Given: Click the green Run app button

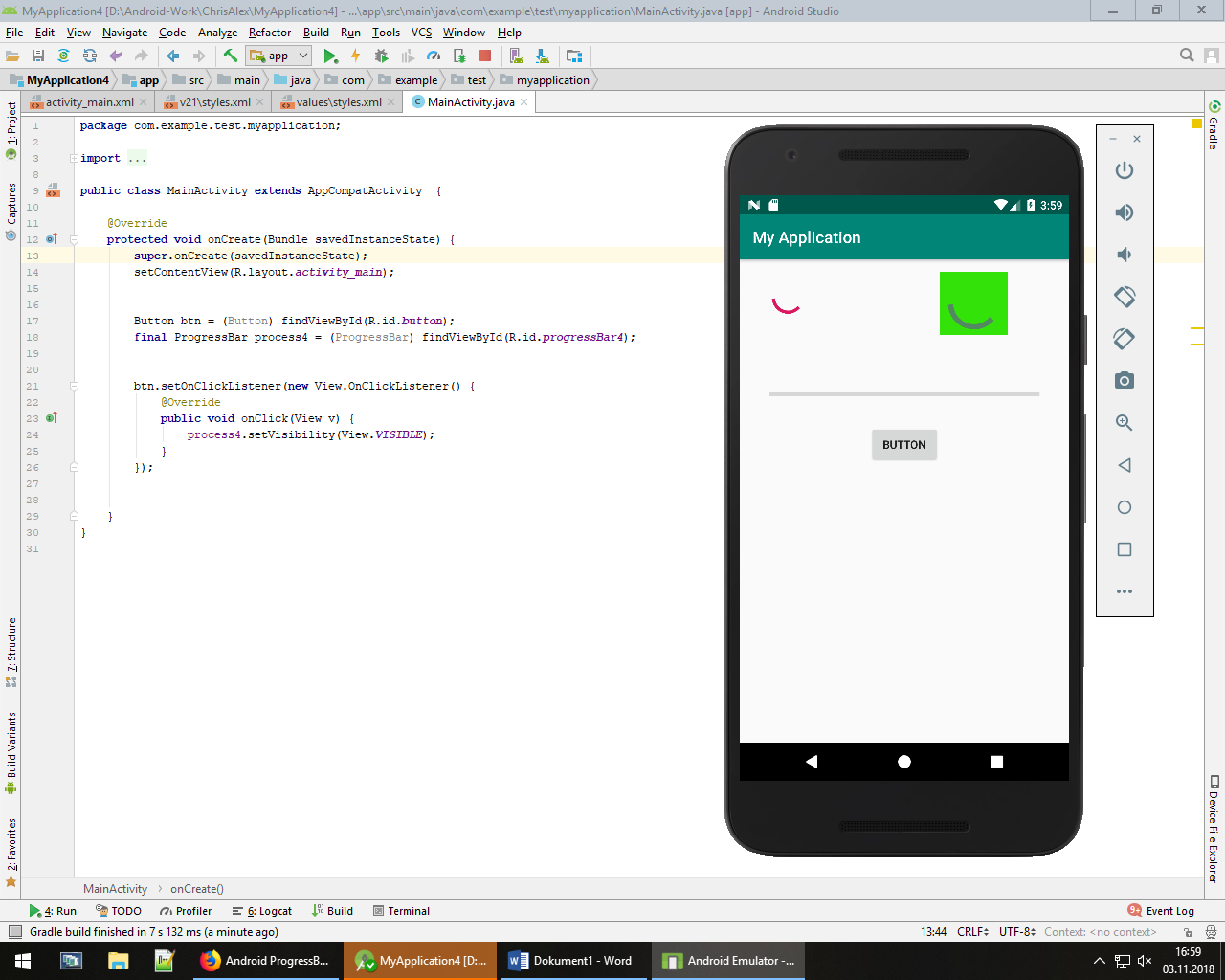Looking at the screenshot, I should [330, 56].
